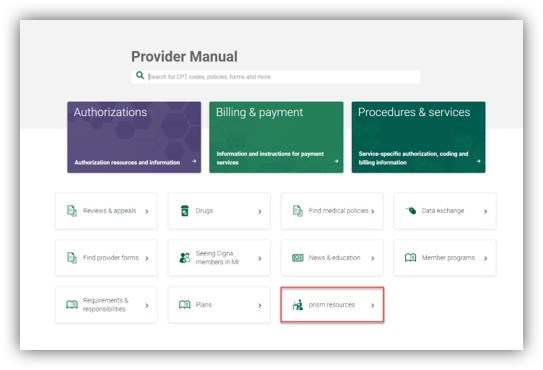Focus the Provider Manual search field
The height and width of the screenshot is (370, 543).
point(276,77)
